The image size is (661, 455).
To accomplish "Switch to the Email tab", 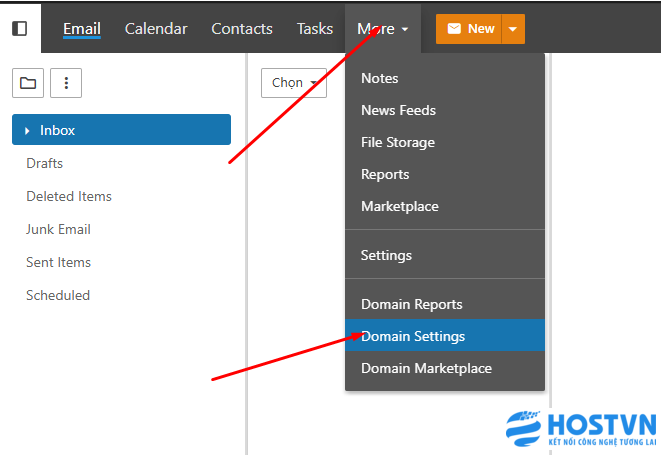I will (x=82, y=29).
